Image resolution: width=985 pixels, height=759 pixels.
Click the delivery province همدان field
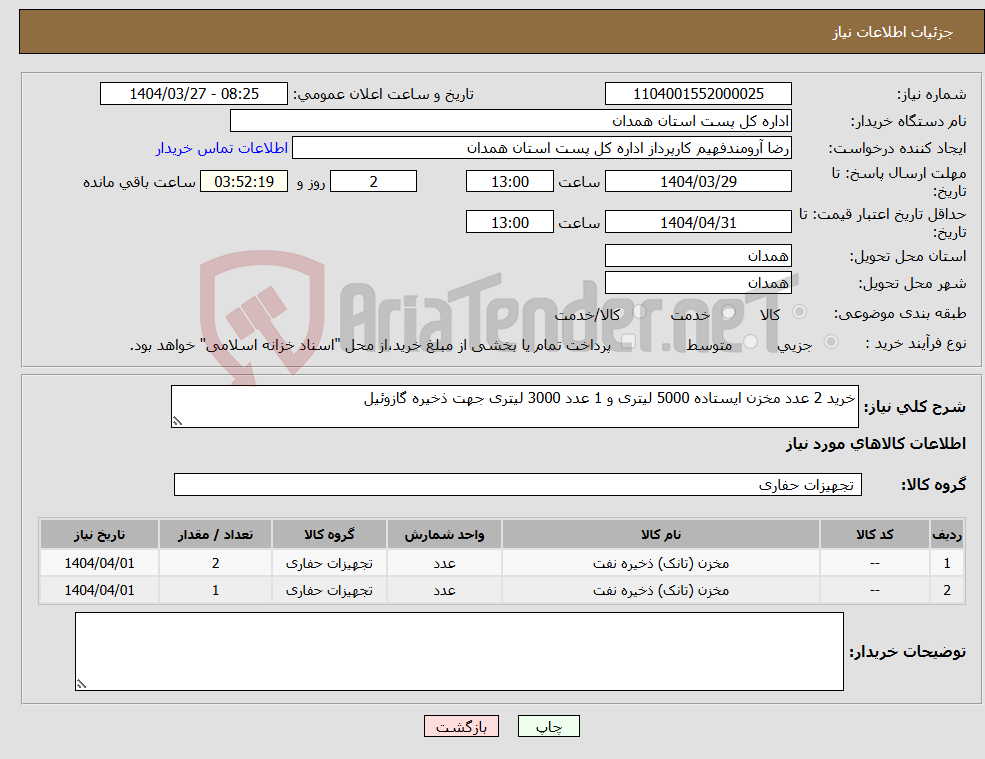(x=698, y=256)
